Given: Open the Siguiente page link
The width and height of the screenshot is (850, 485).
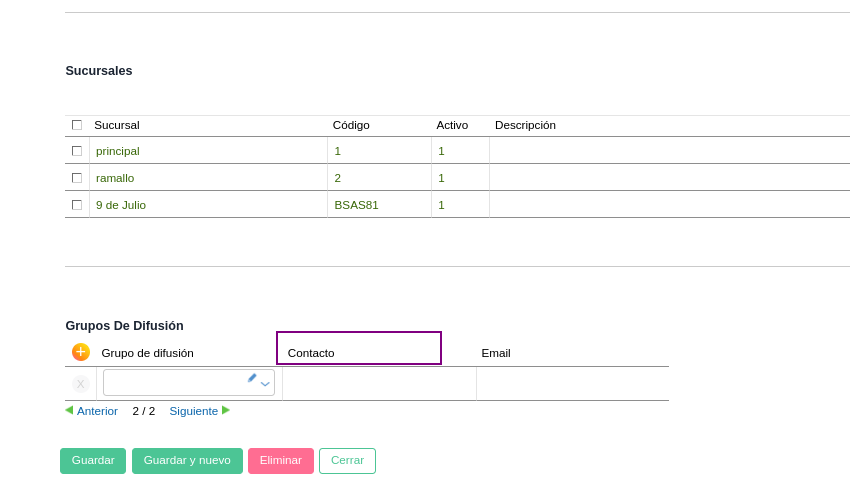Looking at the screenshot, I should point(193,411).
